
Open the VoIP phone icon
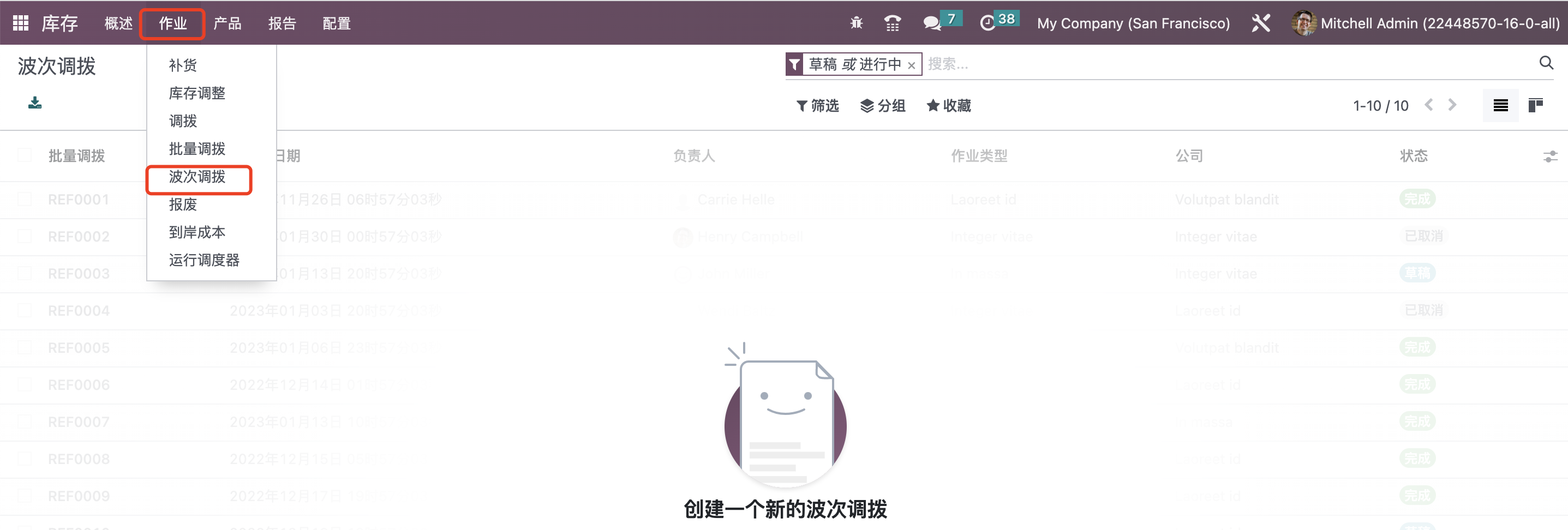click(x=893, y=23)
